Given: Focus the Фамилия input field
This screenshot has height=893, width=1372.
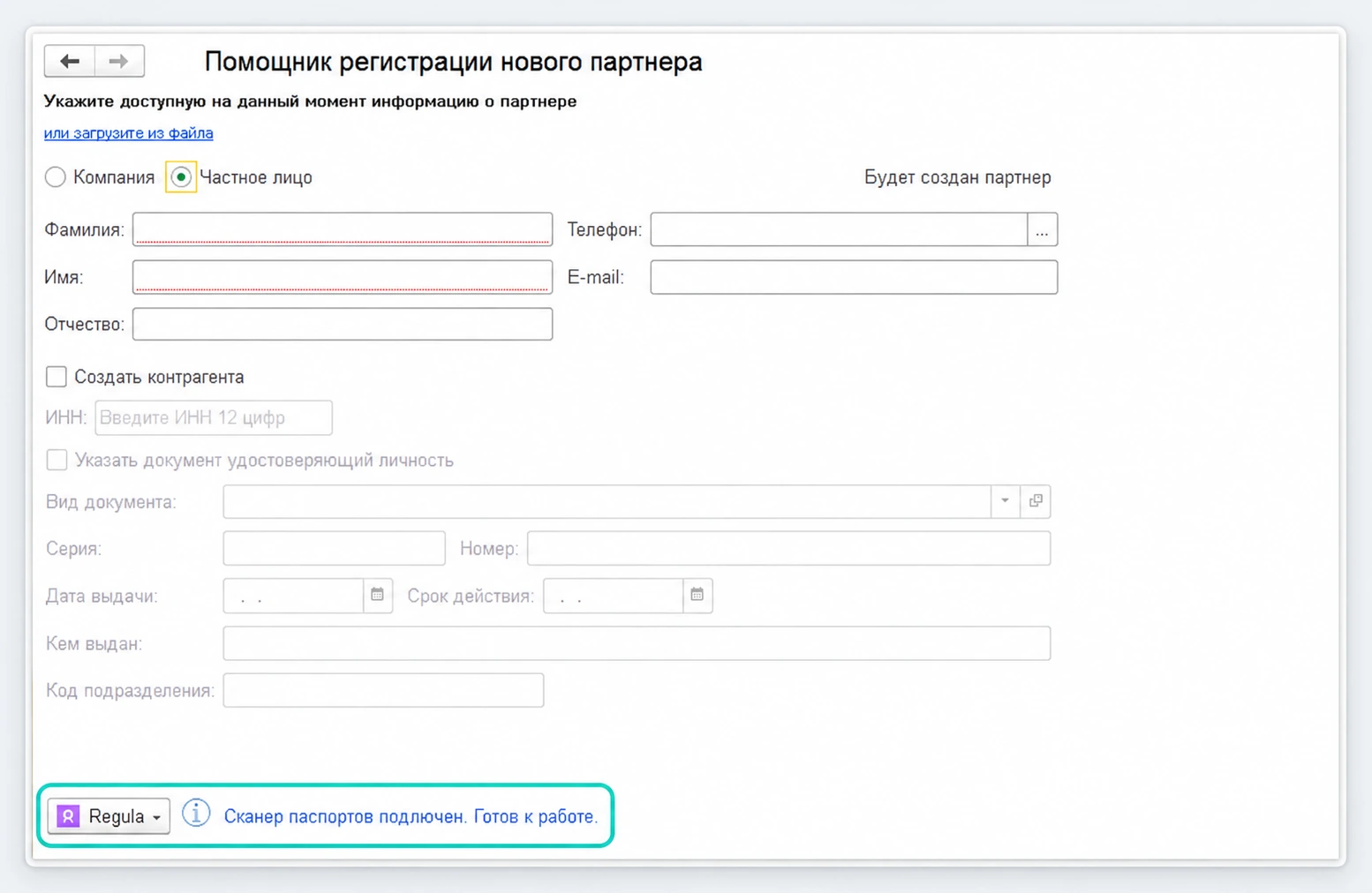Looking at the screenshot, I should 343,229.
